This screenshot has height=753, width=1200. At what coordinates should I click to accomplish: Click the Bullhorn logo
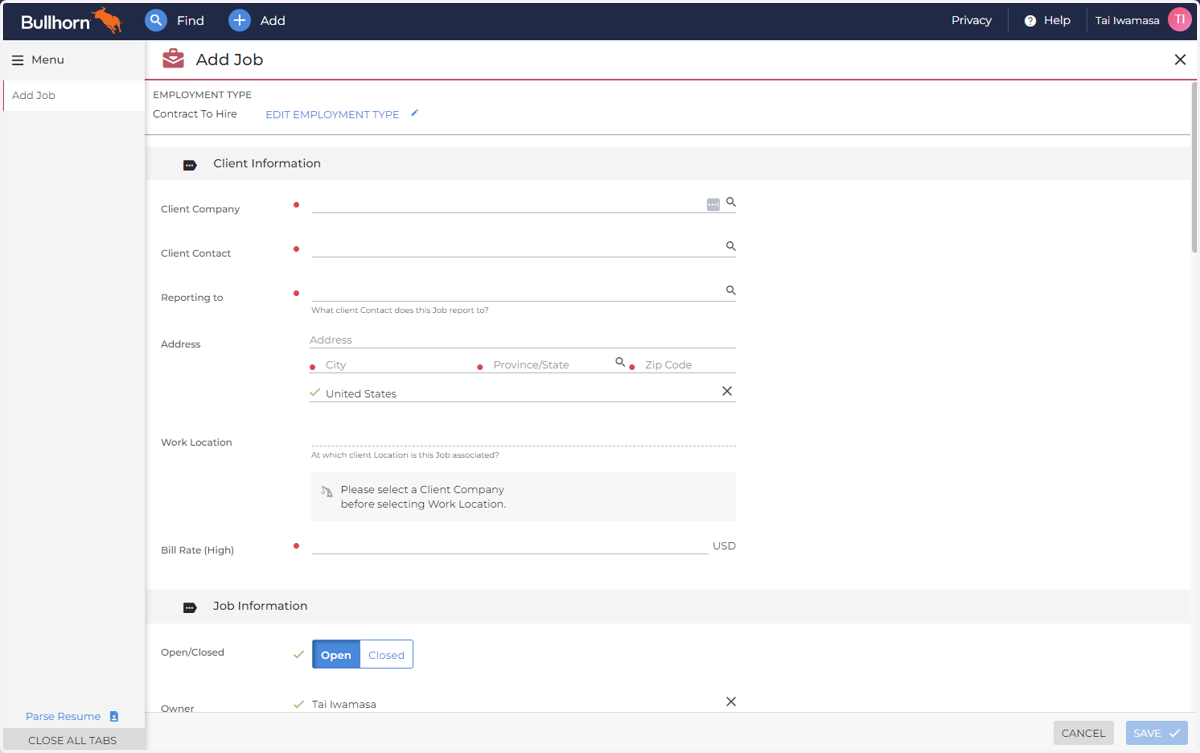(71, 20)
